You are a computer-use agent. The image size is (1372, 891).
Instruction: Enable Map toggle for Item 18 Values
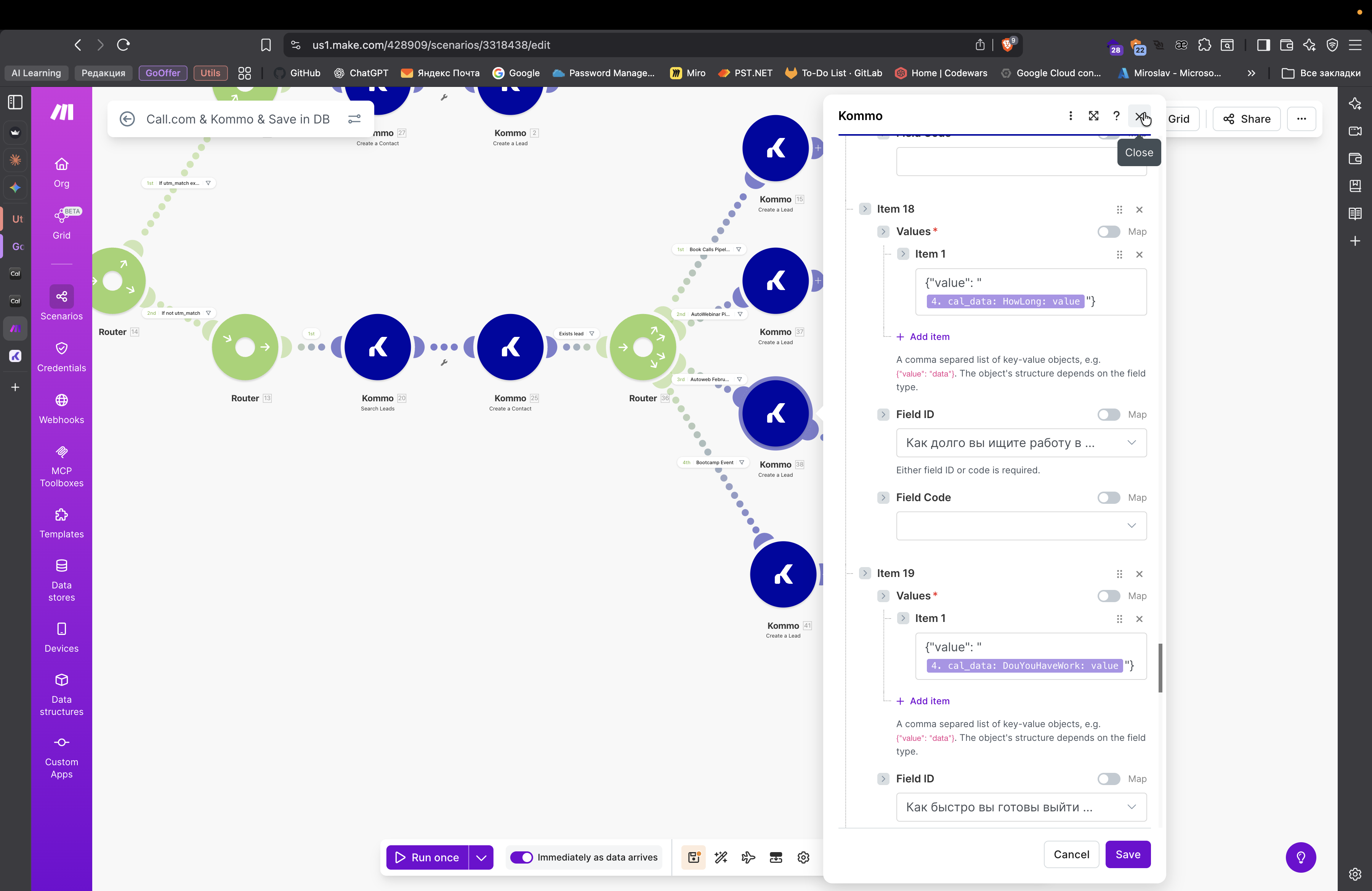1108,232
